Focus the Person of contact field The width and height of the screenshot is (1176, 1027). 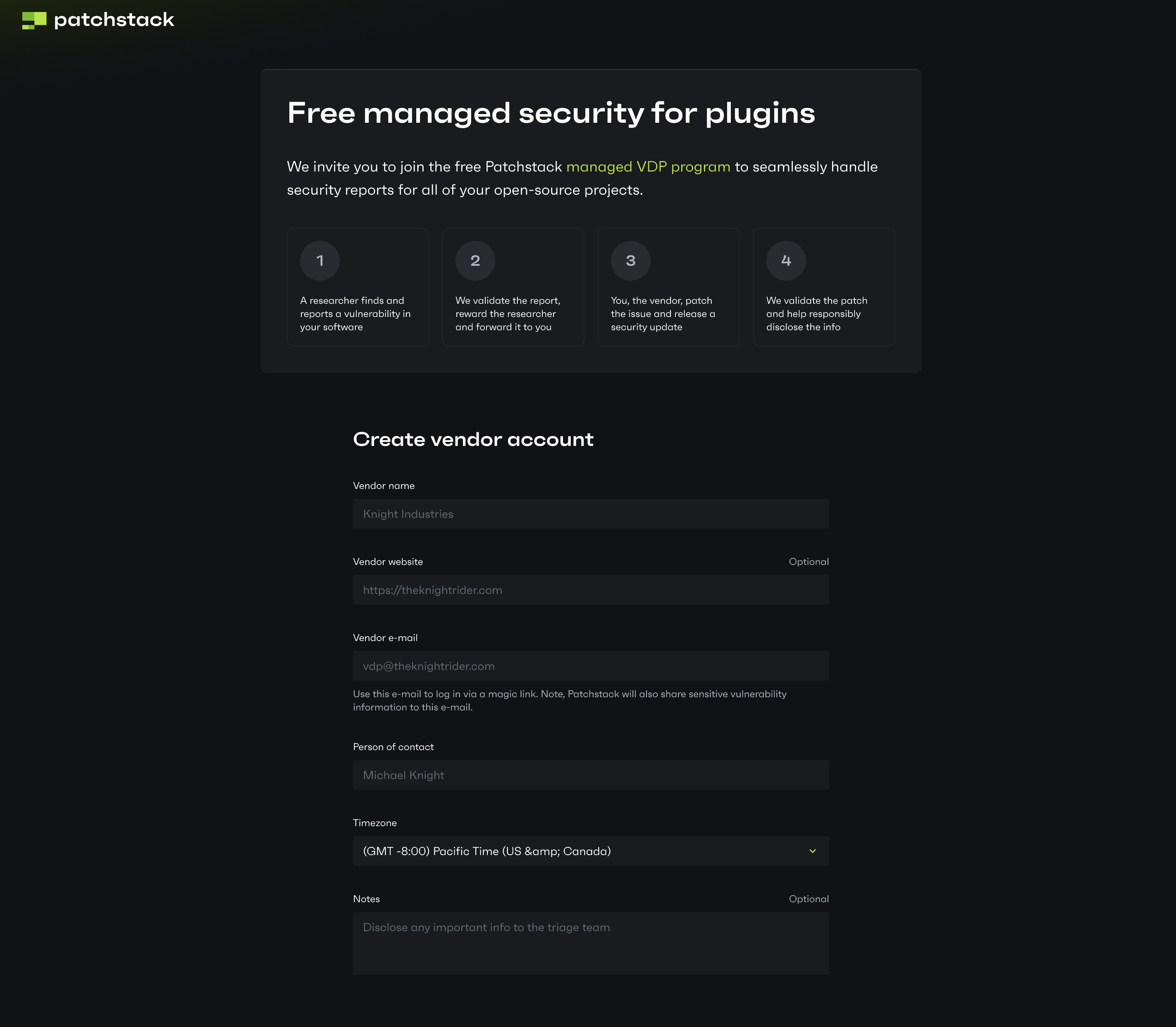coord(591,775)
